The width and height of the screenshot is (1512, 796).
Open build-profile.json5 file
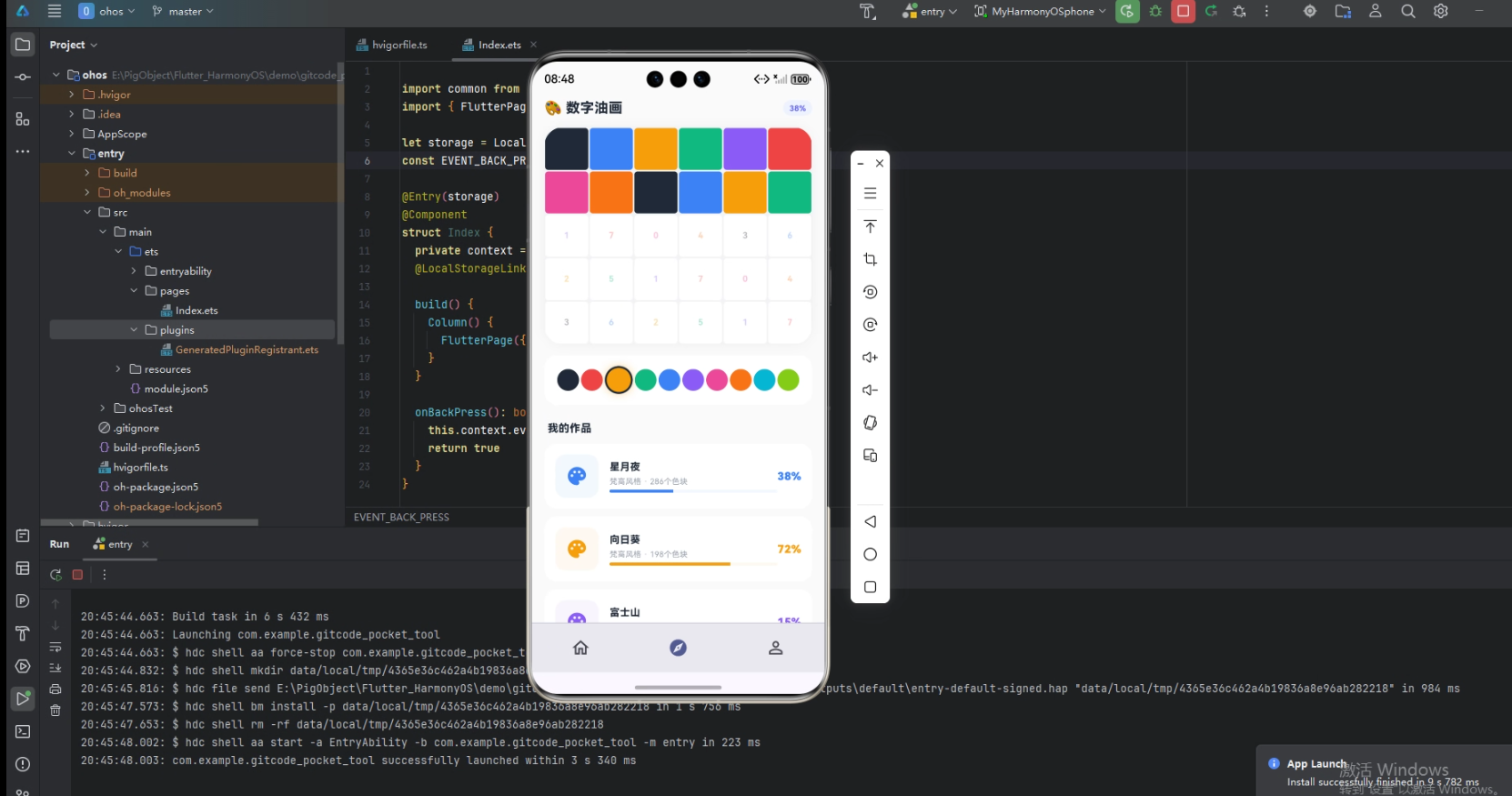tap(149, 448)
